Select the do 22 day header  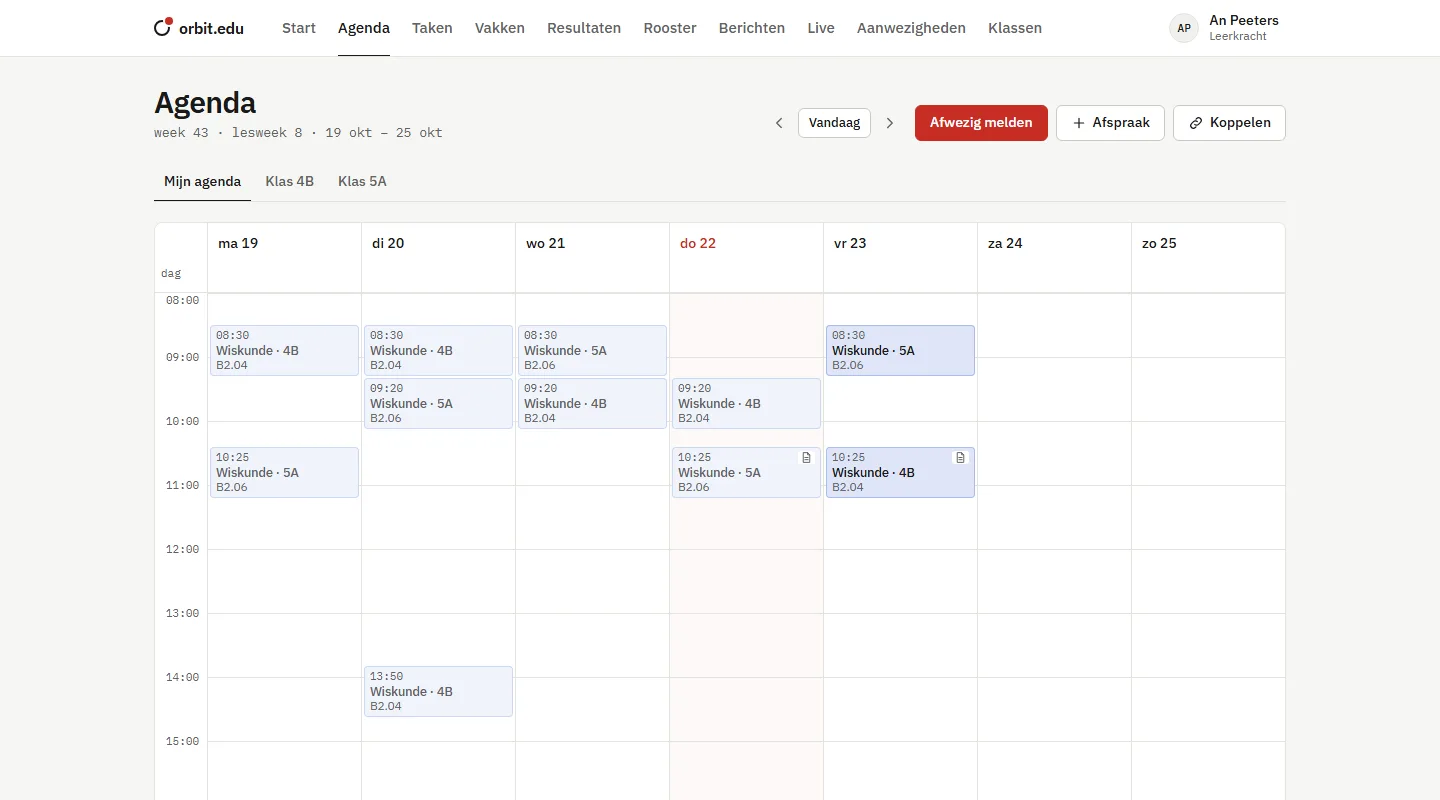coord(698,243)
